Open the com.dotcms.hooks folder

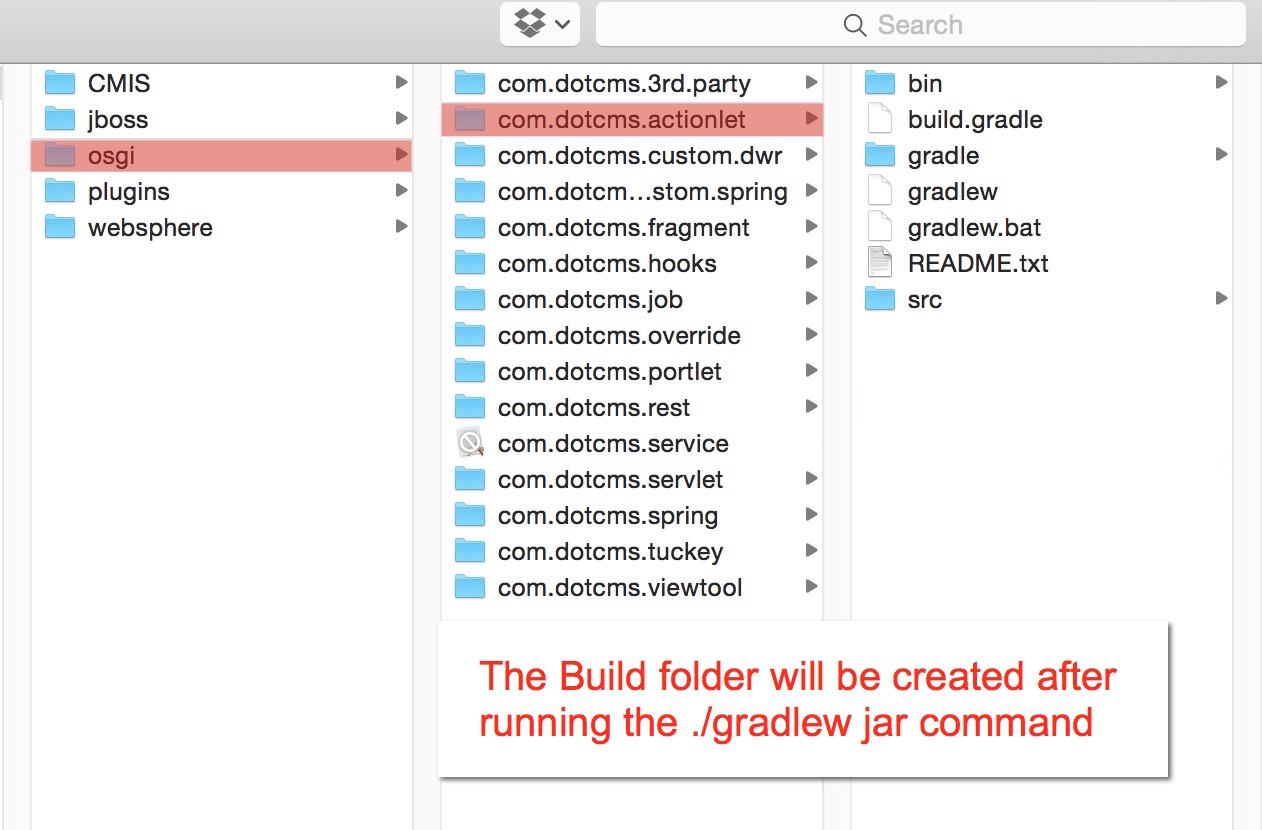point(607,264)
